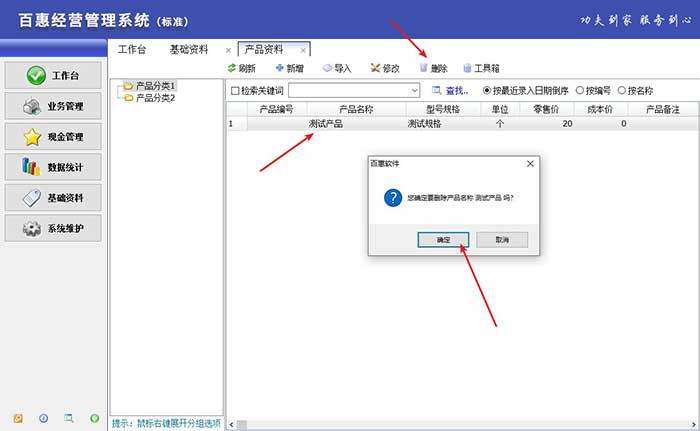700x431 pixels.
Task: Click the blue circular icon at sidebar bottom
Action: pyautogui.click(x=43, y=418)
